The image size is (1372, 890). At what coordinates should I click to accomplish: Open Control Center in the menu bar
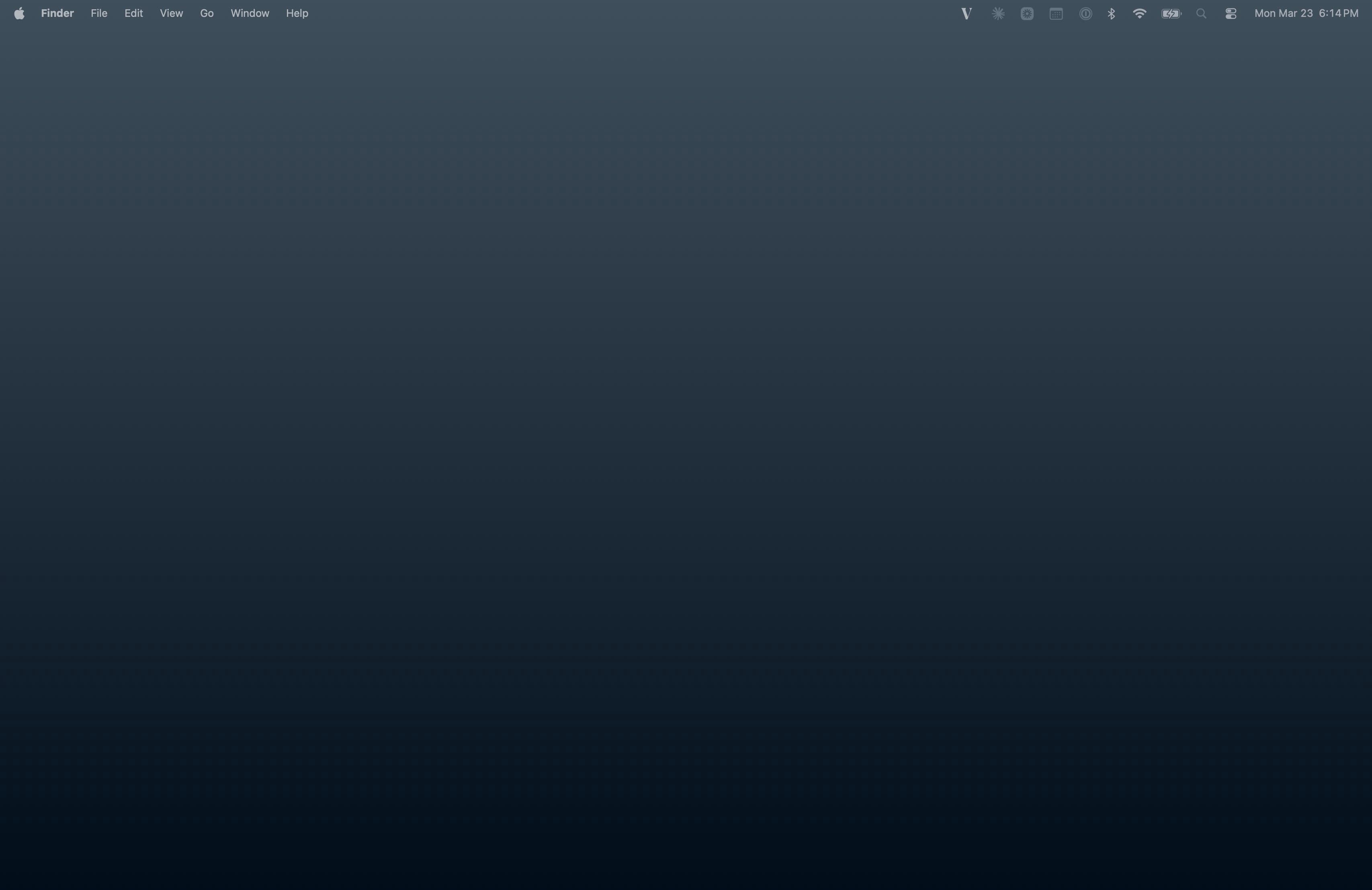[x=1231, y=13]
